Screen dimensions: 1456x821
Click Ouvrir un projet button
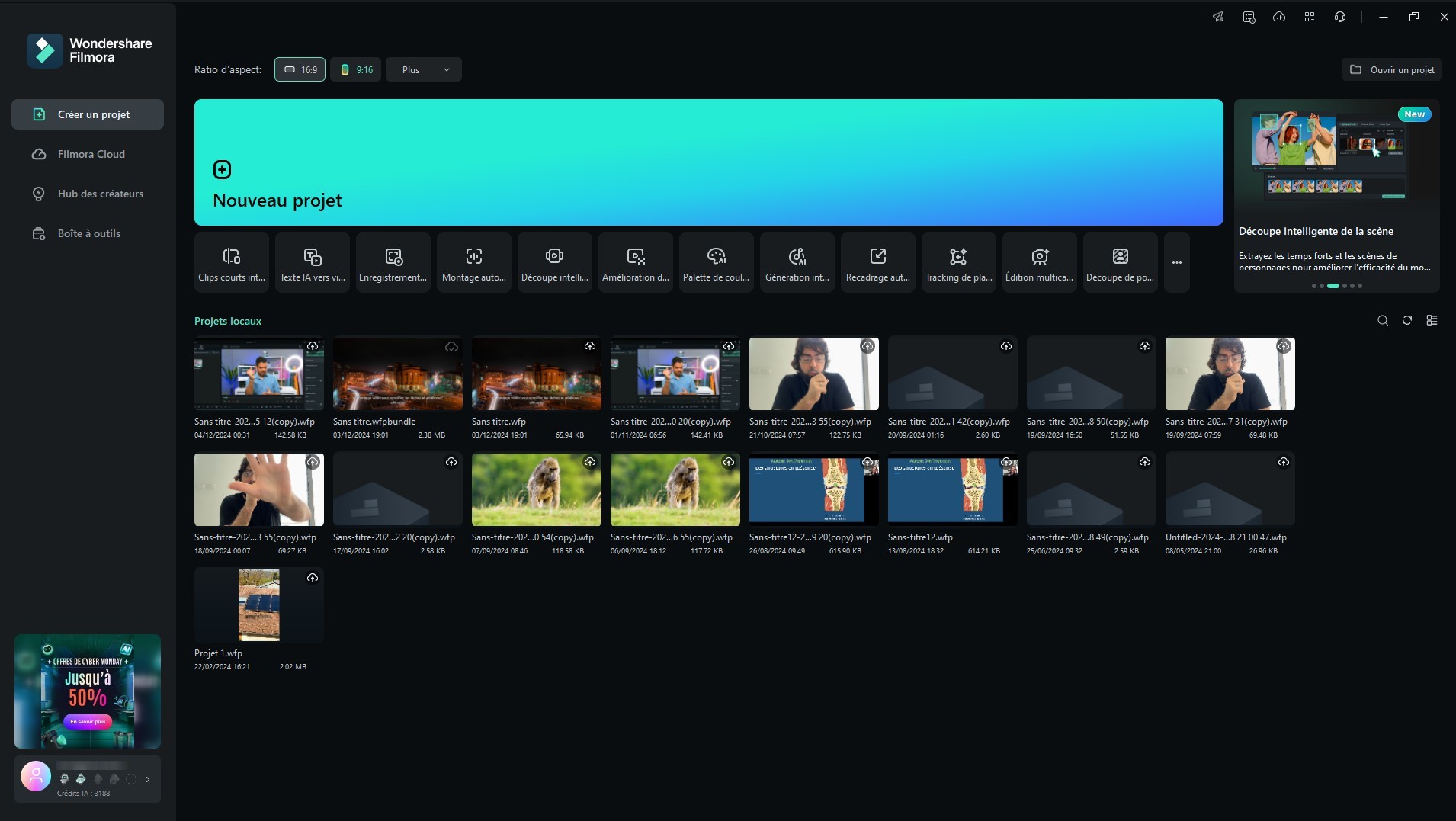[1392, 69]
